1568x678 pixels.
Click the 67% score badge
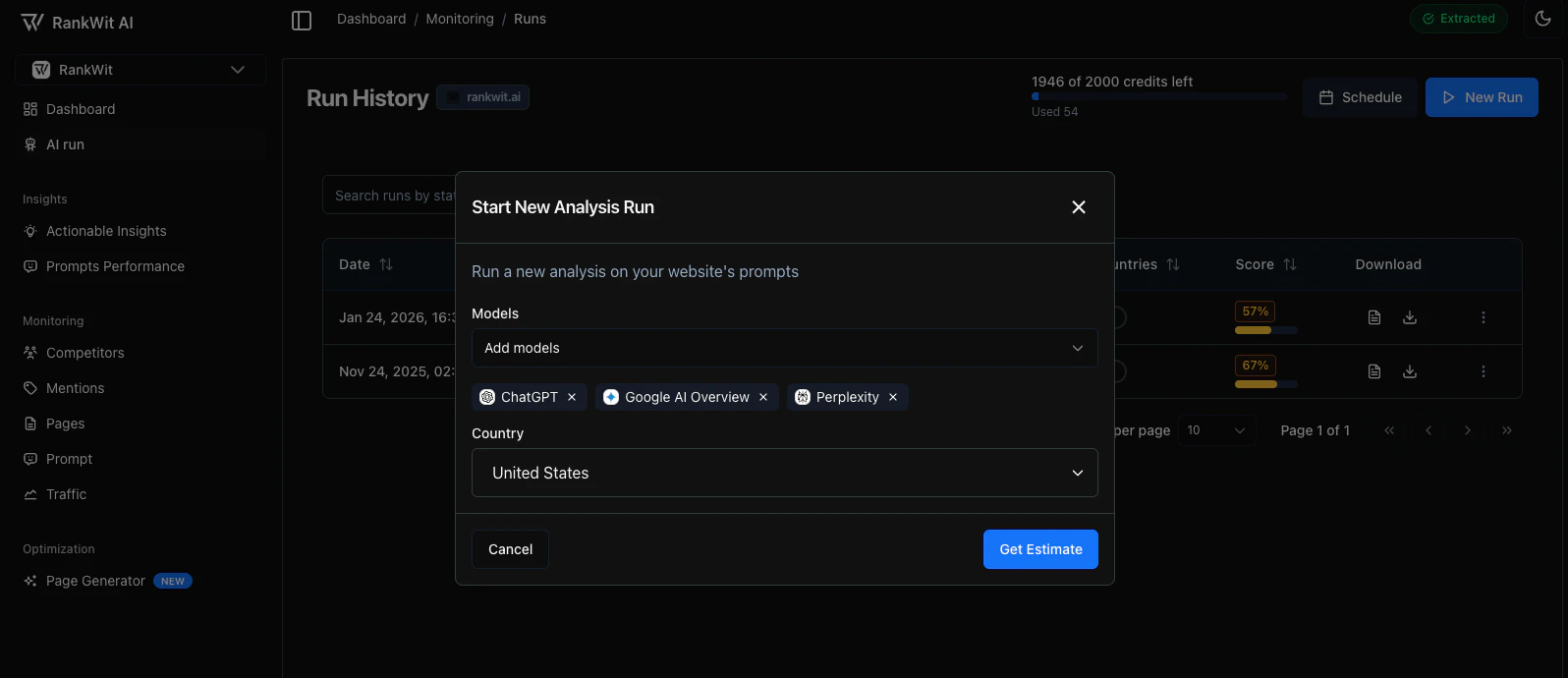click(1256, 366)
